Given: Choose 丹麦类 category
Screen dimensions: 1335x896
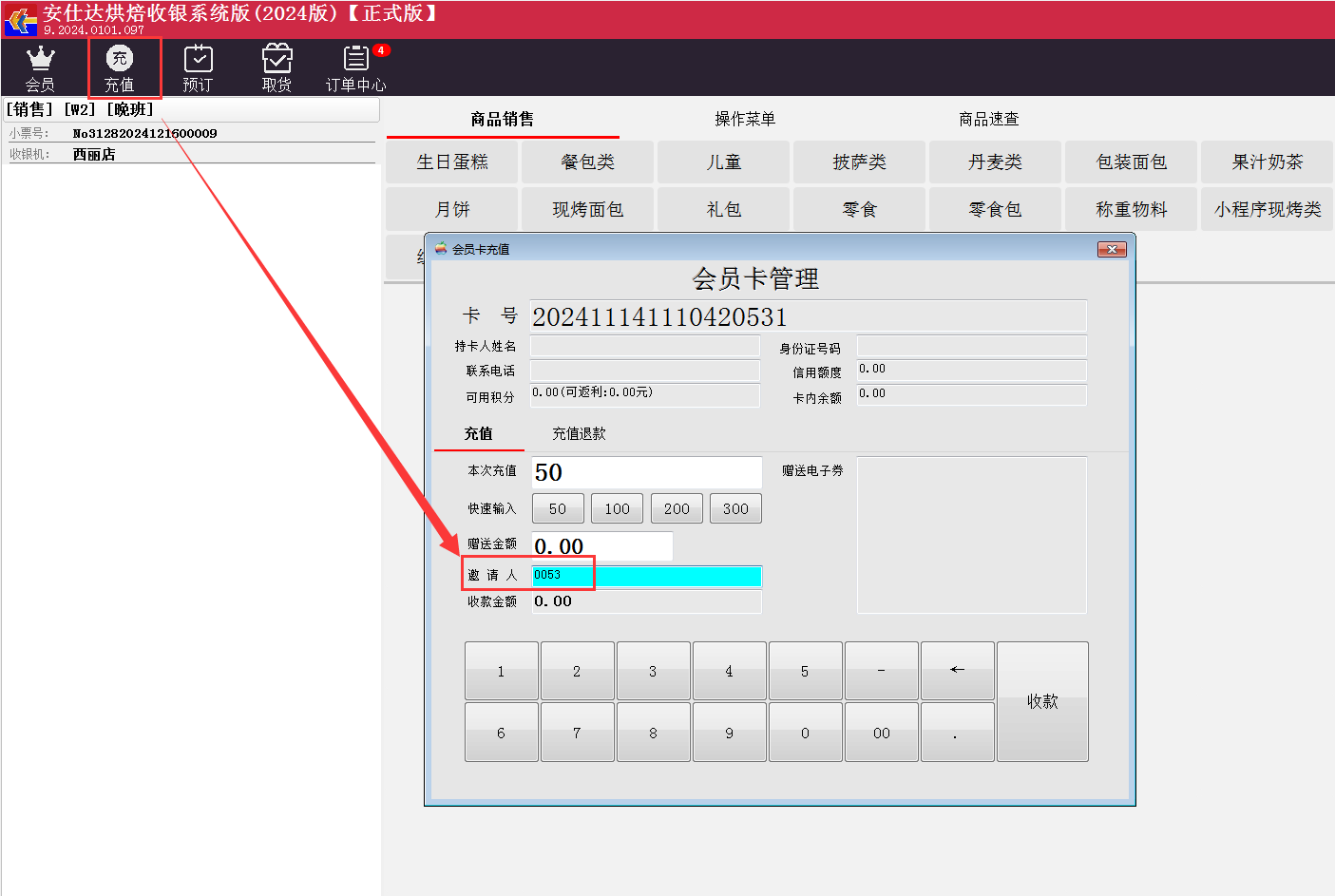Looking at the screenshot, I should (x=996, y=162).
